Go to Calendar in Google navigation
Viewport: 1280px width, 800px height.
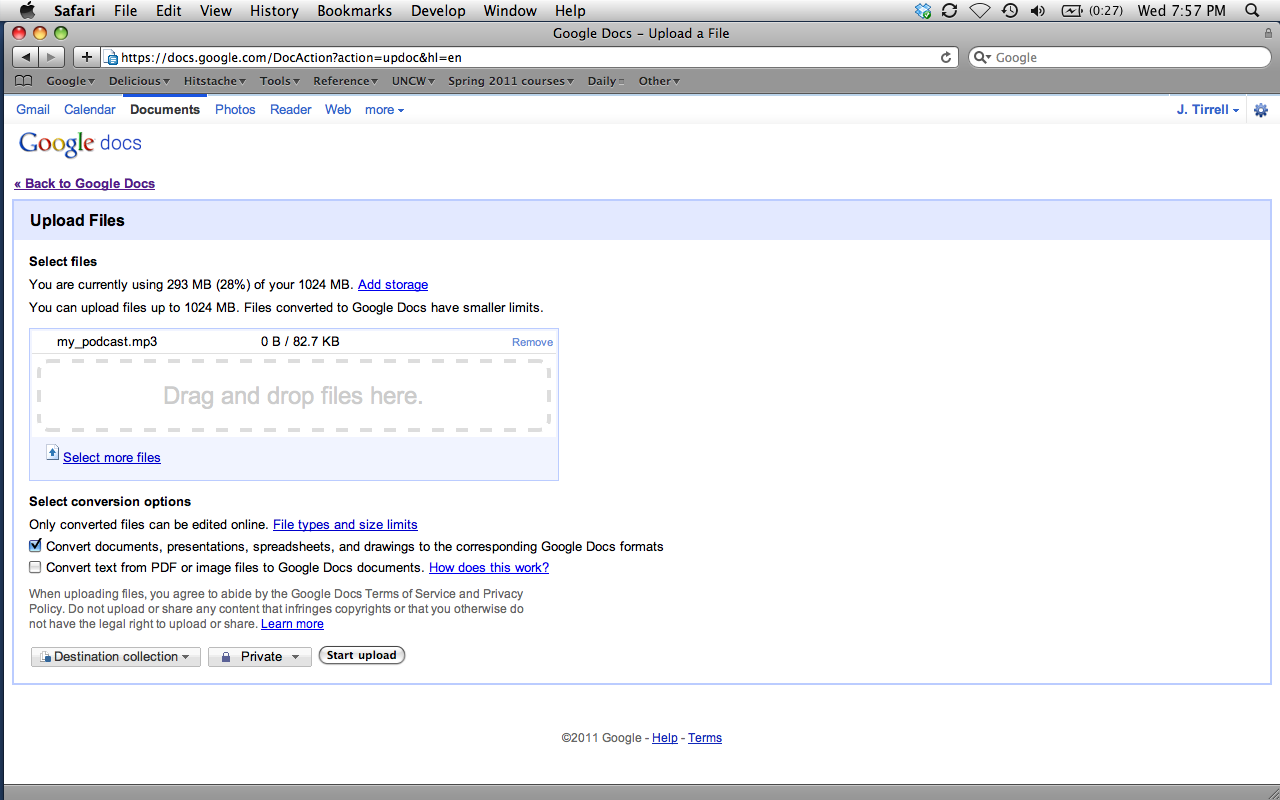click(x=90, y=110)
